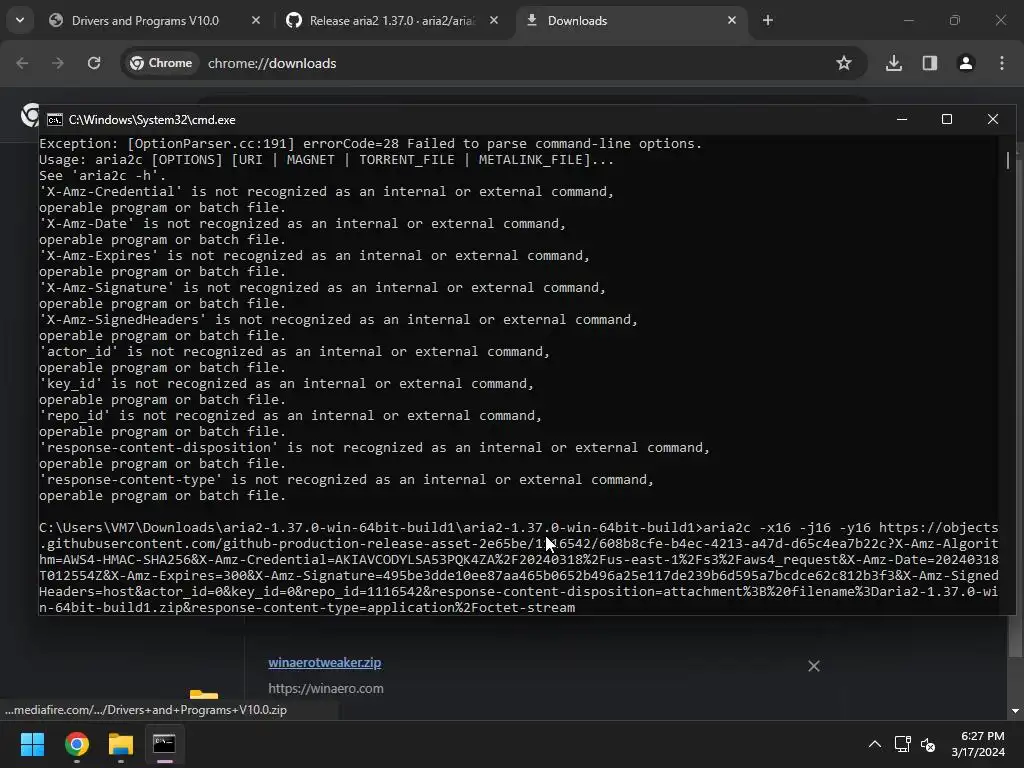1024x768 pixels.
Task: Open the clock showing 6:27 PM
Action: pos(978,744)
